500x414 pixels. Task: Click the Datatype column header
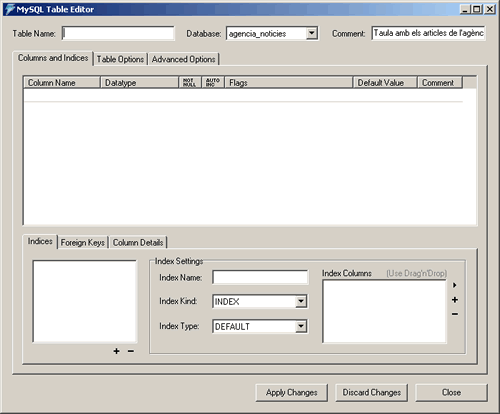tap(140, 82)
